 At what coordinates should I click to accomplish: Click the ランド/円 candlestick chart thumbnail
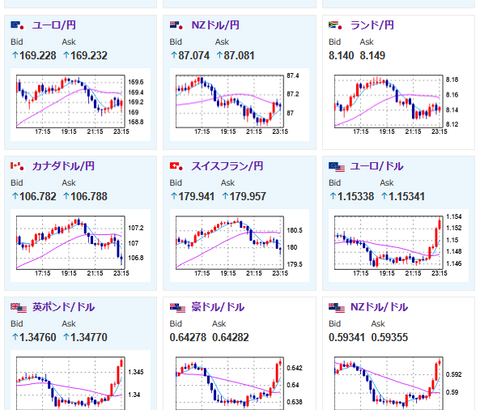point(399,105)
